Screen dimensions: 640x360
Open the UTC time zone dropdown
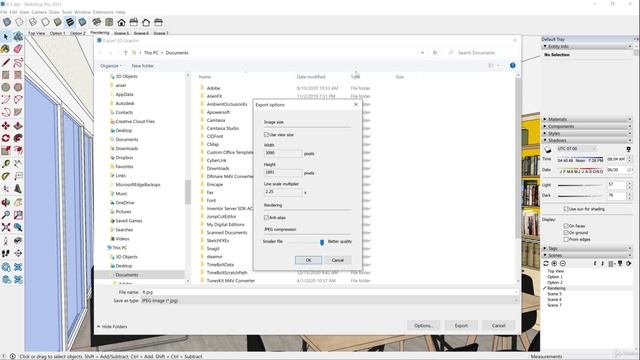(x=577, y=149)
